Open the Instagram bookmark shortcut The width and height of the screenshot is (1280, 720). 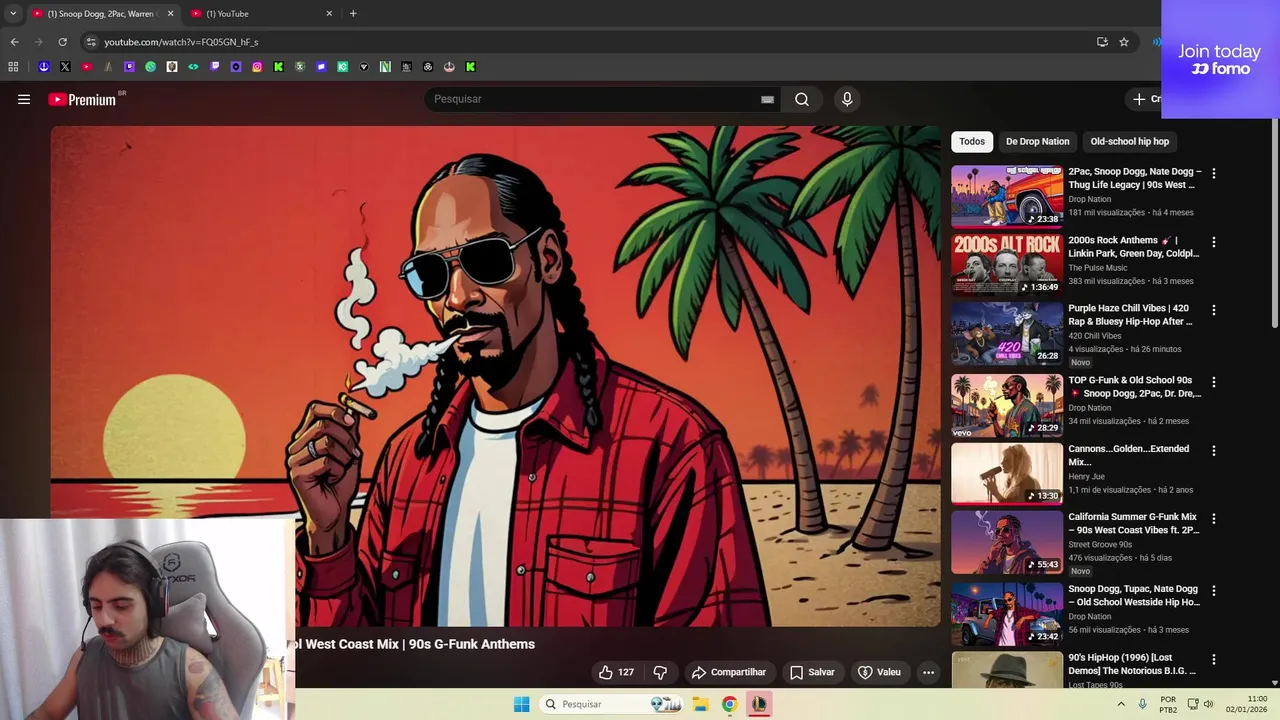(x=257, y=67)
